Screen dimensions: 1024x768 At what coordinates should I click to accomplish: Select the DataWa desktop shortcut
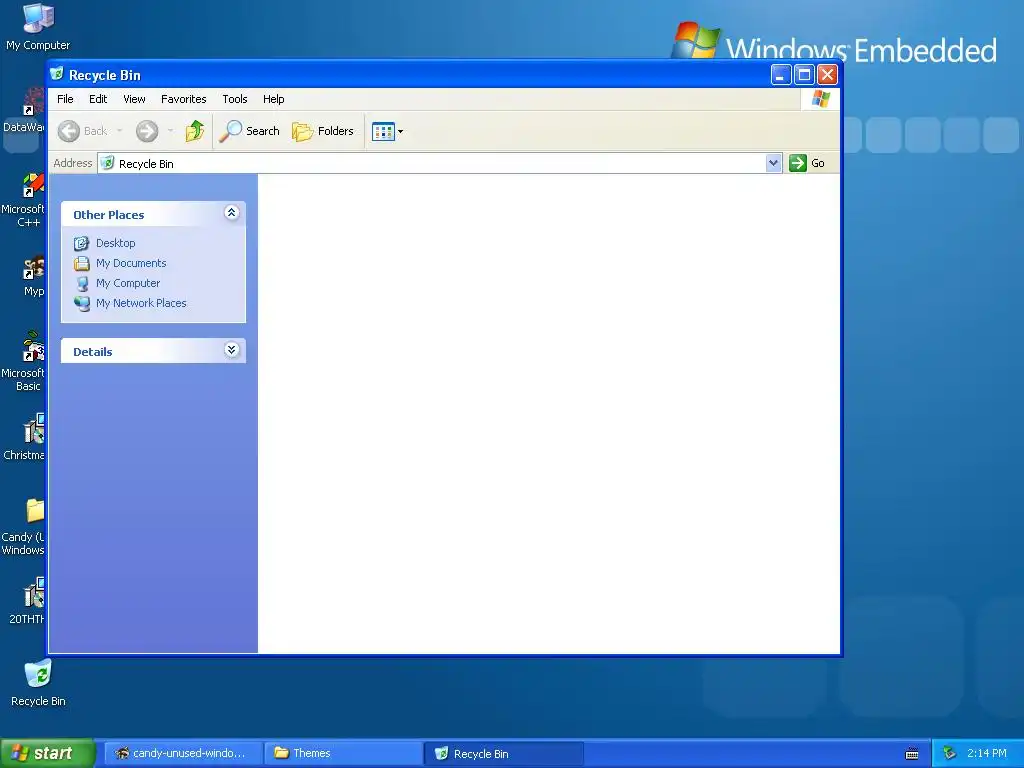[x=25, y=111]
